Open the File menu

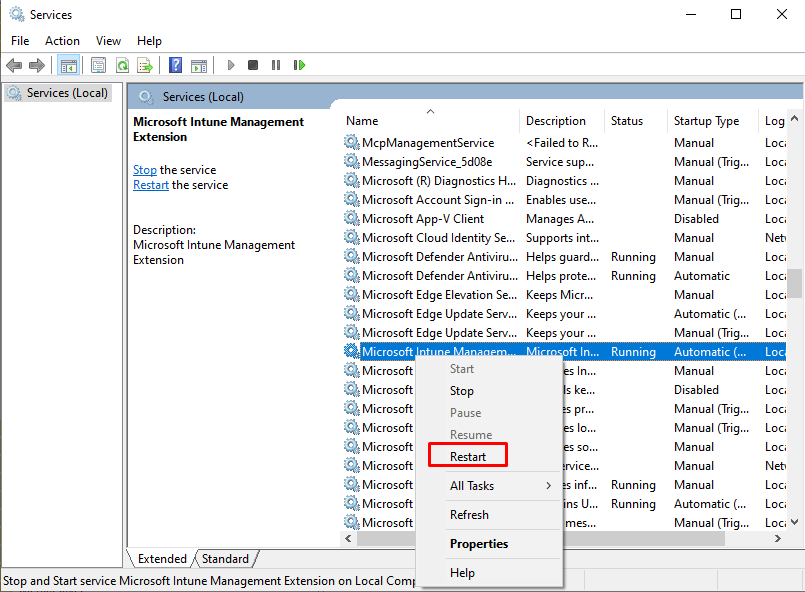[20, 41]
